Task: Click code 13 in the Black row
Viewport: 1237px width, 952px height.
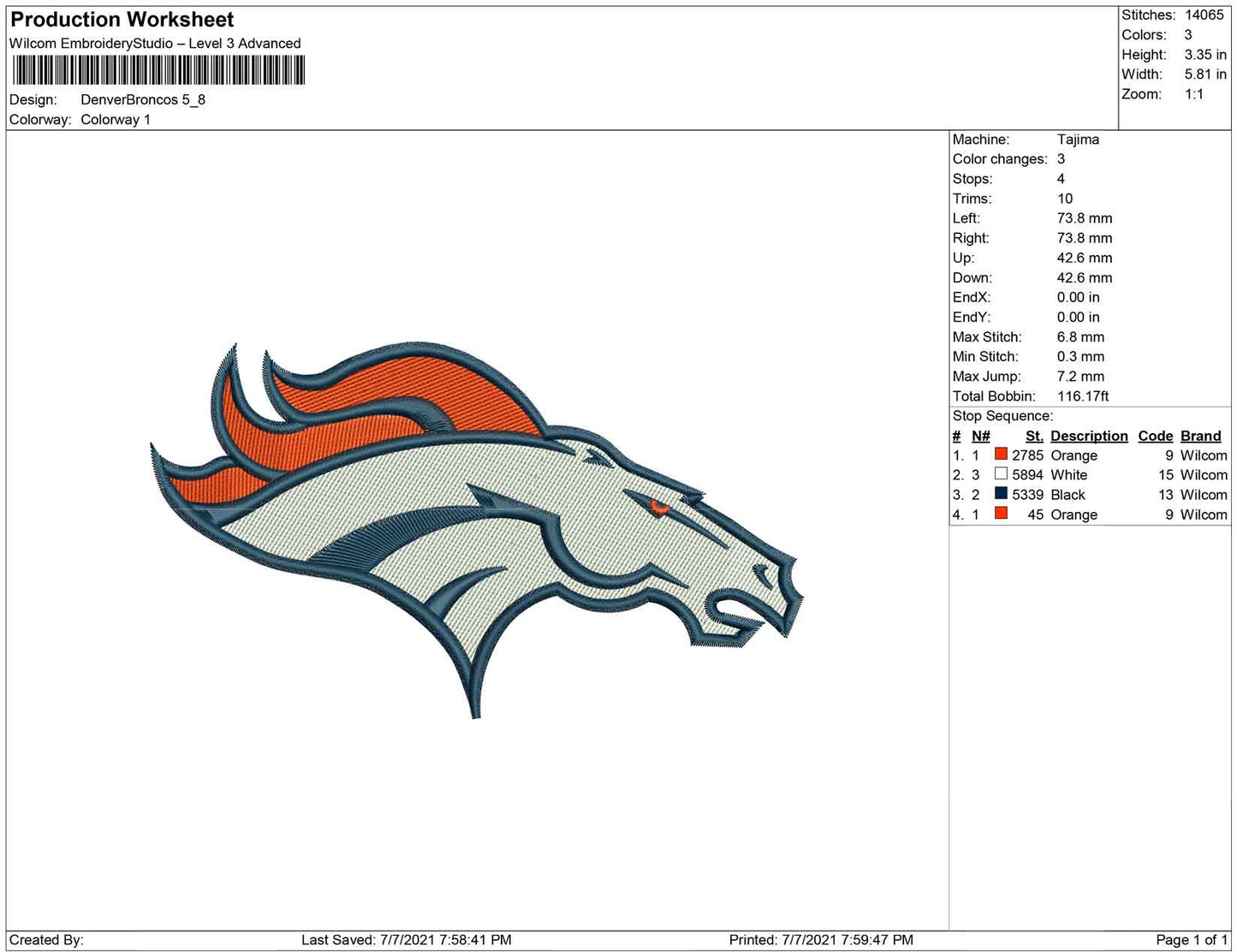Action: pyautogui.click(x=1166, y=495)
